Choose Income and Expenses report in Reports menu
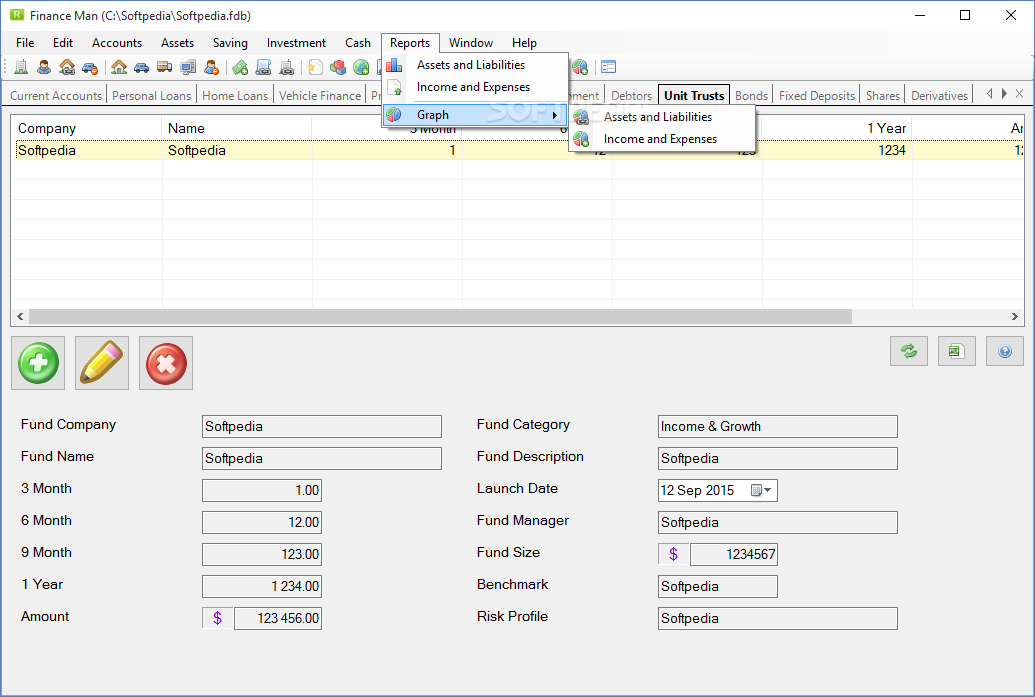This screenshot has width=1035, height=697. point(475,87)
